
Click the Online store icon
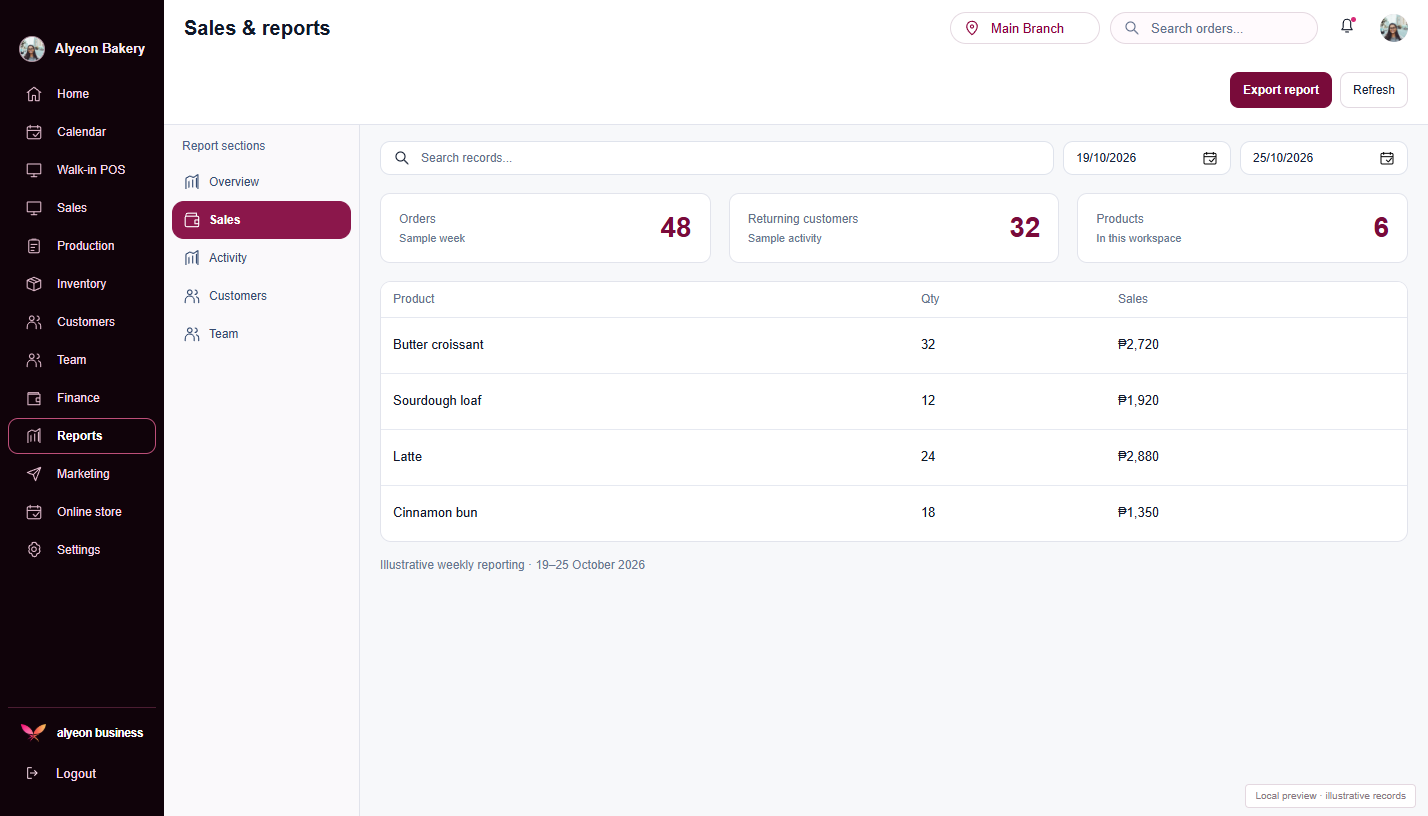tap(34, 512)
